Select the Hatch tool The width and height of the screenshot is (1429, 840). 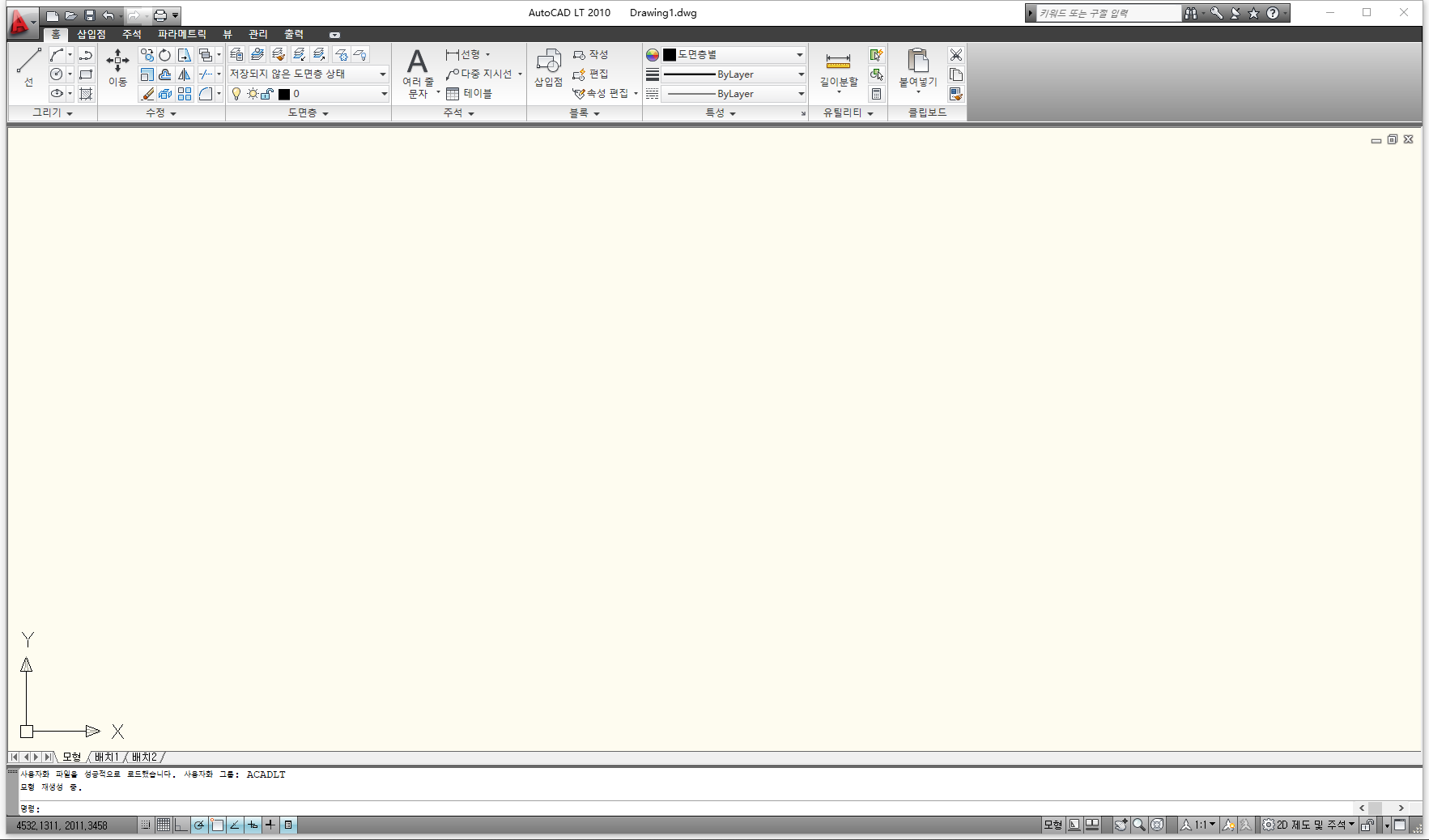(86, 94)
